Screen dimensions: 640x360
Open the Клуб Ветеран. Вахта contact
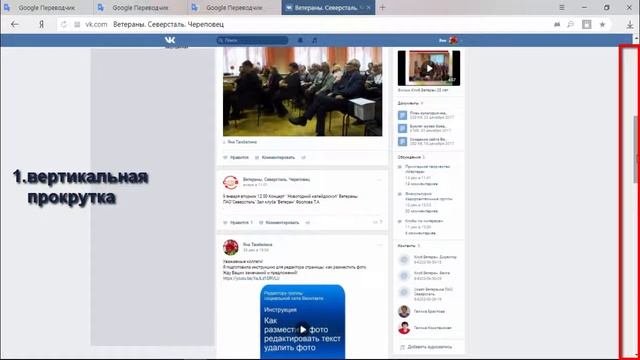point(432,273)
